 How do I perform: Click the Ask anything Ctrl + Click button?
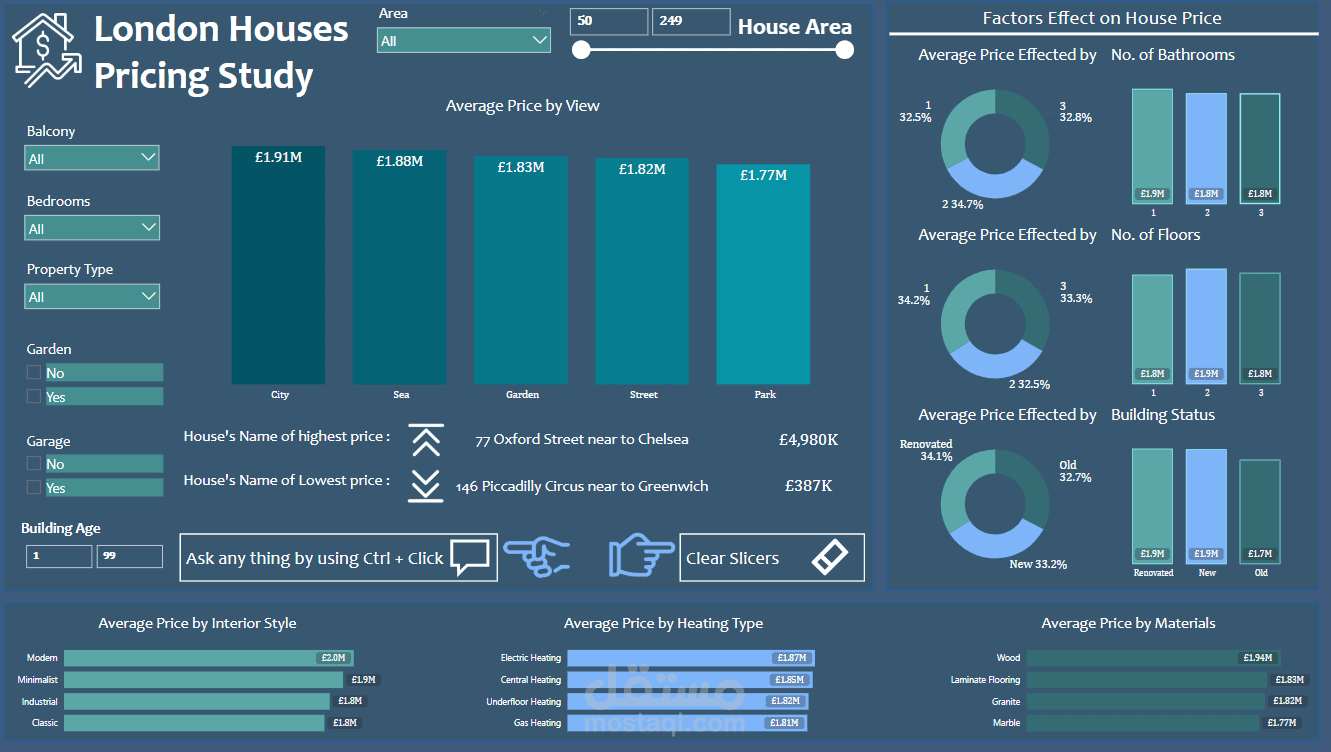coord(330,557)
